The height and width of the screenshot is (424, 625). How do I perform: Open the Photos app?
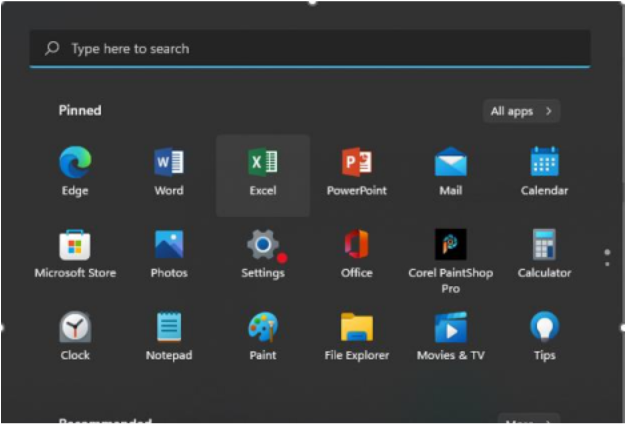169,244
